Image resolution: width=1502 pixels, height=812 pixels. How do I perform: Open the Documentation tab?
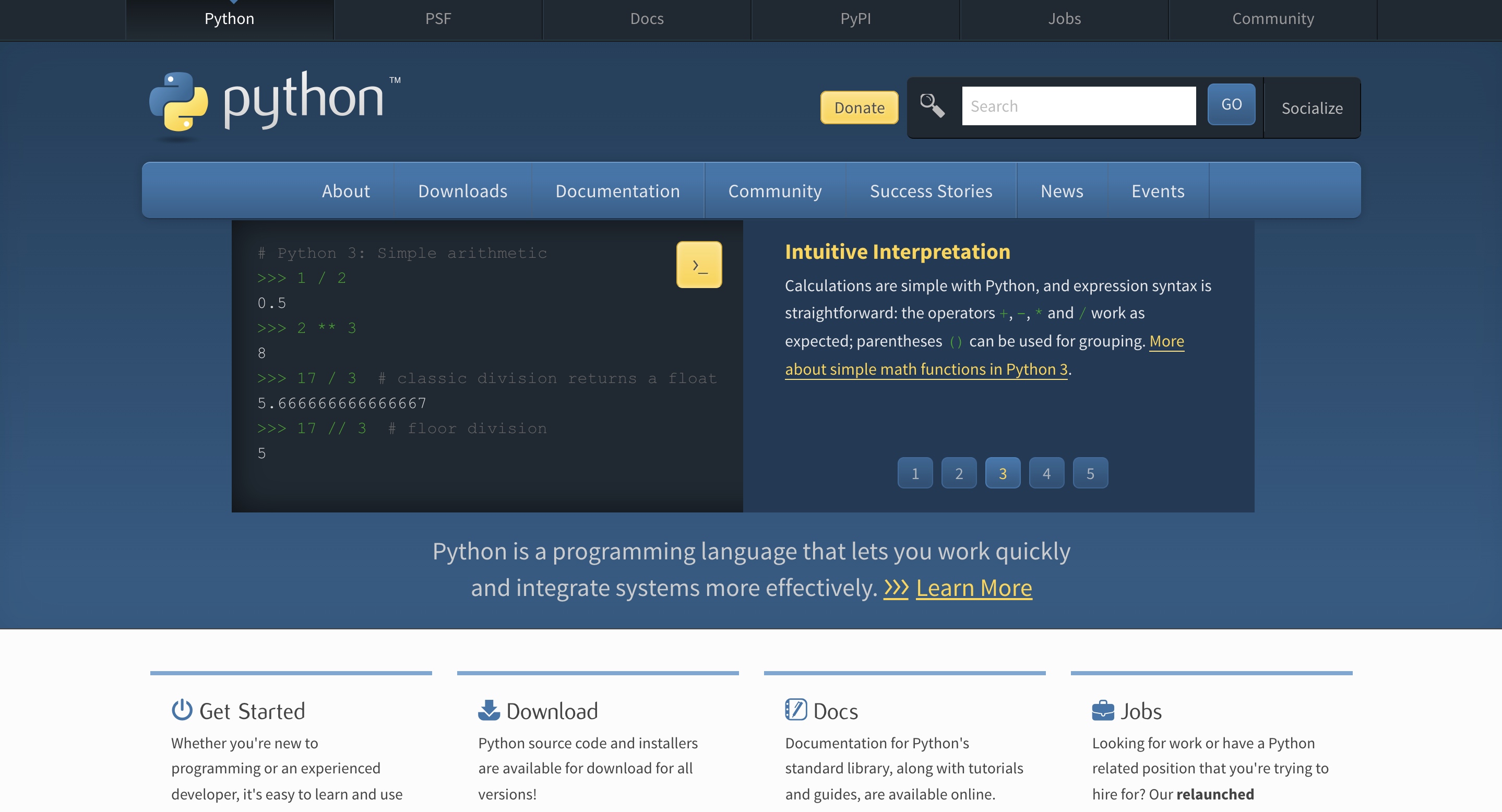click(x=617, y=189)
